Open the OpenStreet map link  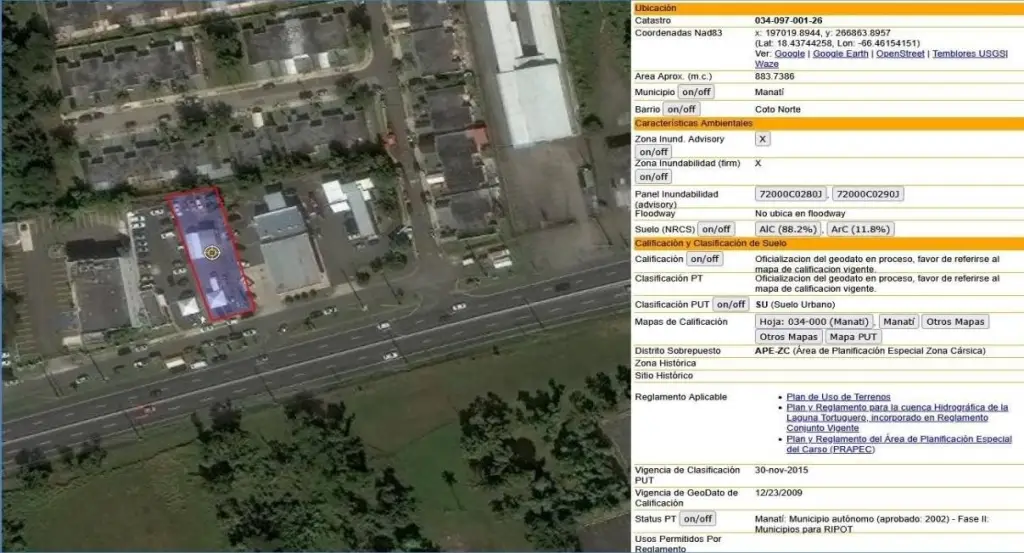[900, 54]
